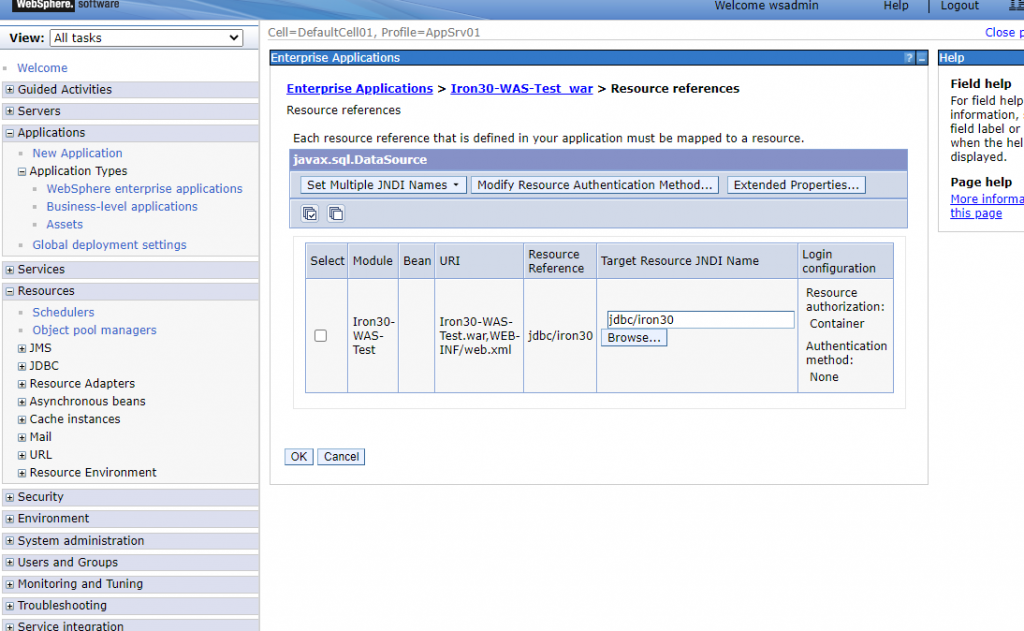Expand the Troubleshooting section

coord(10,606)
